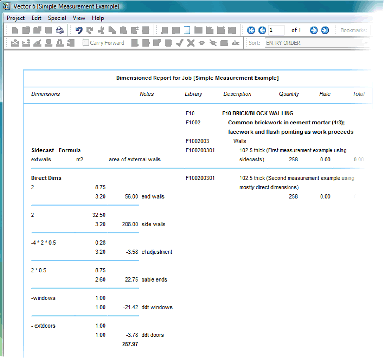
Task: Click the new document toolbar icon
Action: click(15, 30)
